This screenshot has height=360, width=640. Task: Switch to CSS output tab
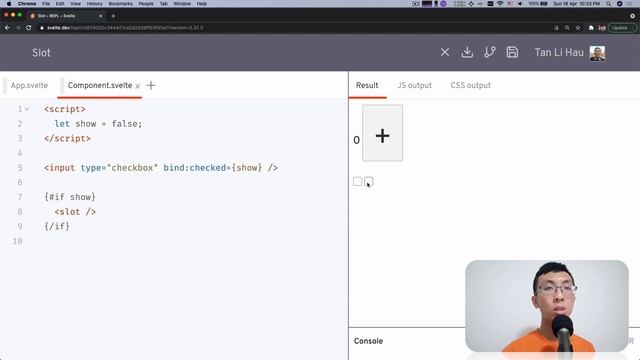(x=470, y=85)
